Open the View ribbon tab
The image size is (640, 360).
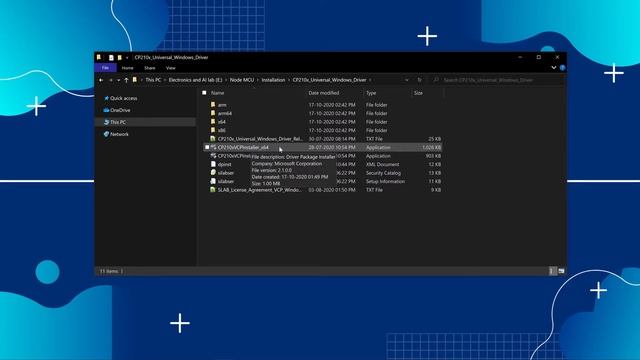coord(171,68)
